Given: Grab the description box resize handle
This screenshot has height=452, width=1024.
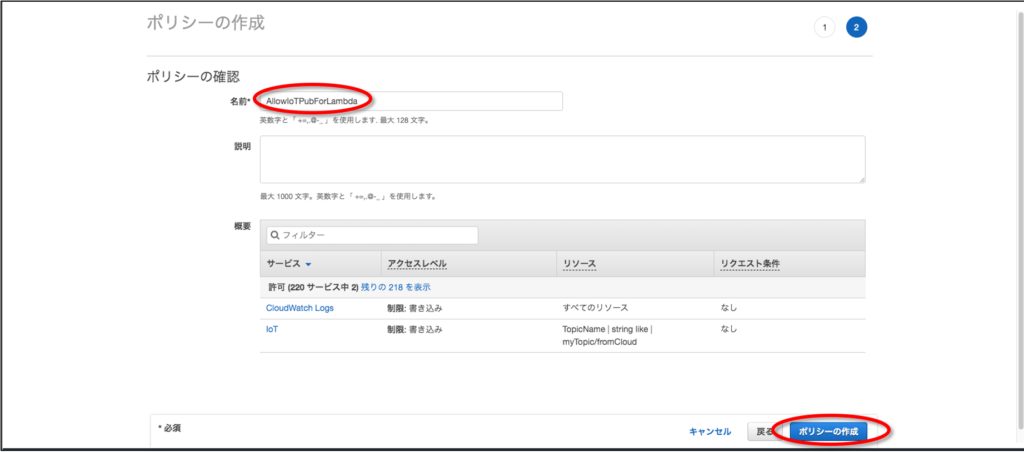Looking at the screenshot, I should pyautogui.click(x=860, y=178).
